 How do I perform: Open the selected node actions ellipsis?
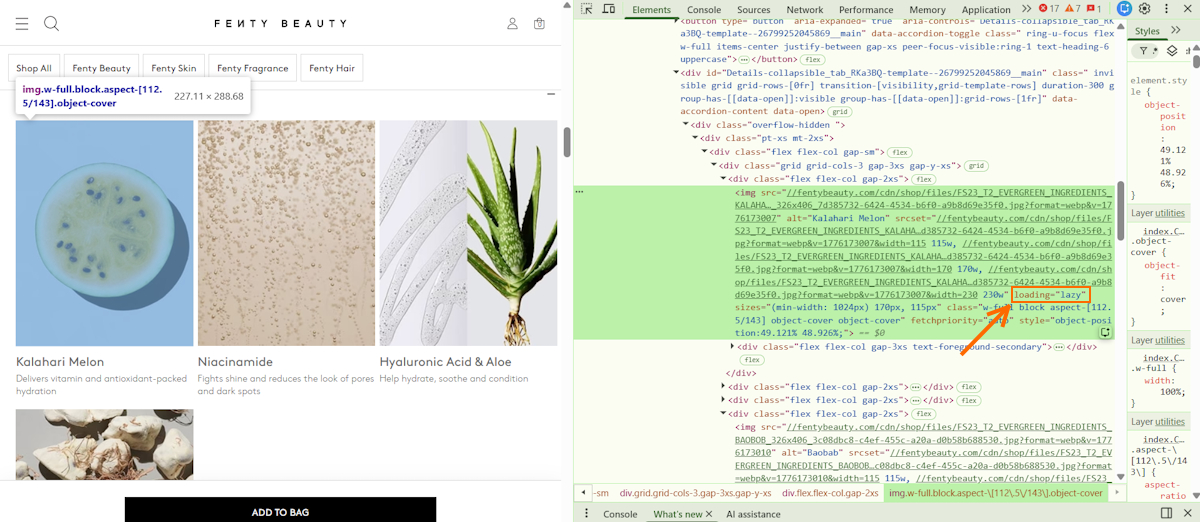click(x=580, y=191)
